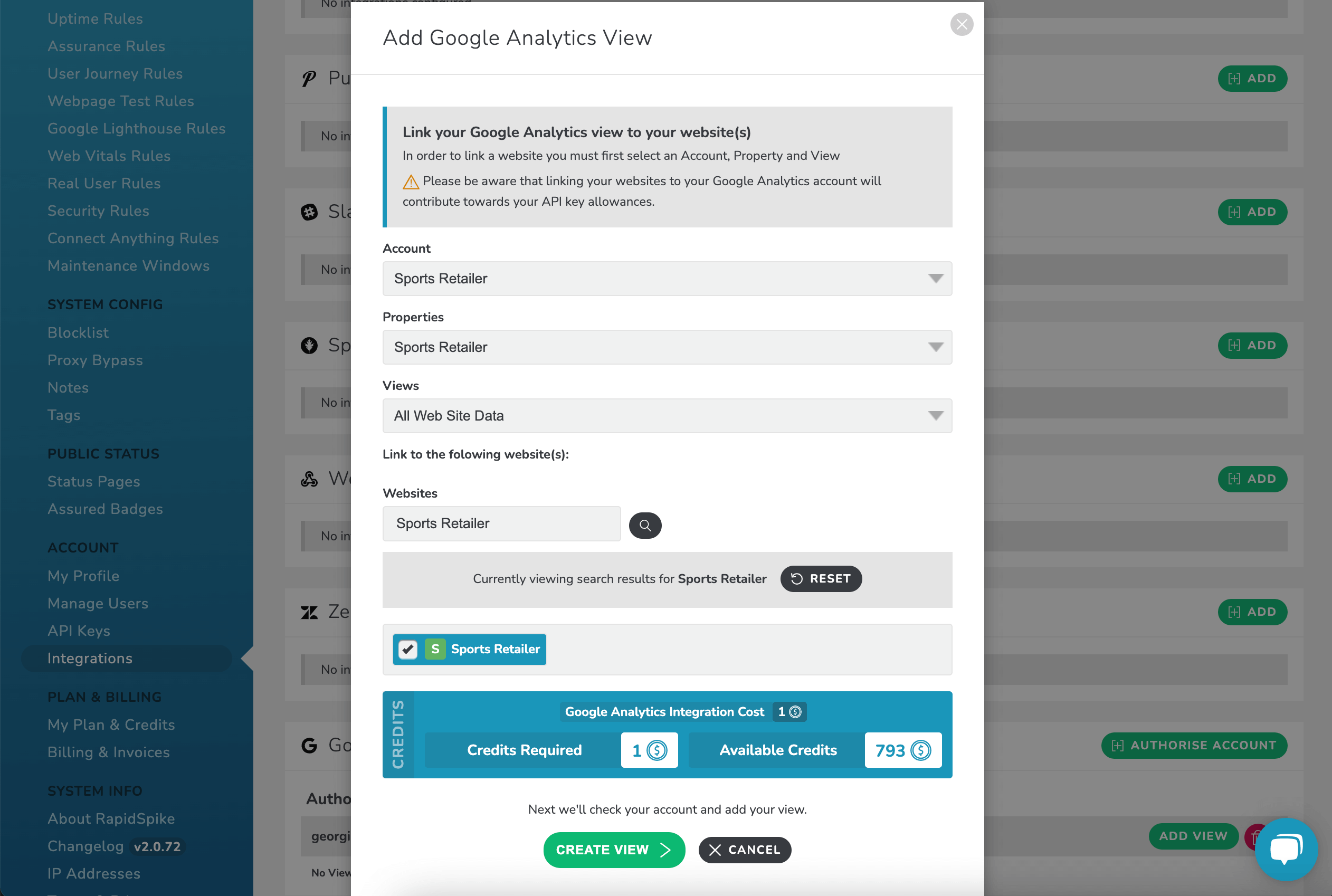Open Real User Rules
Viewport: 1332px width, 896px height.
click(104, 183)
